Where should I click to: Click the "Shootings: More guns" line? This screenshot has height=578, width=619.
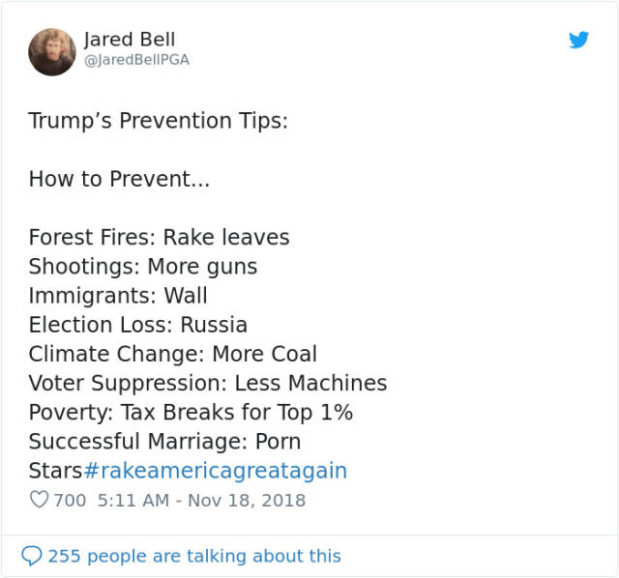pos(143,267)
